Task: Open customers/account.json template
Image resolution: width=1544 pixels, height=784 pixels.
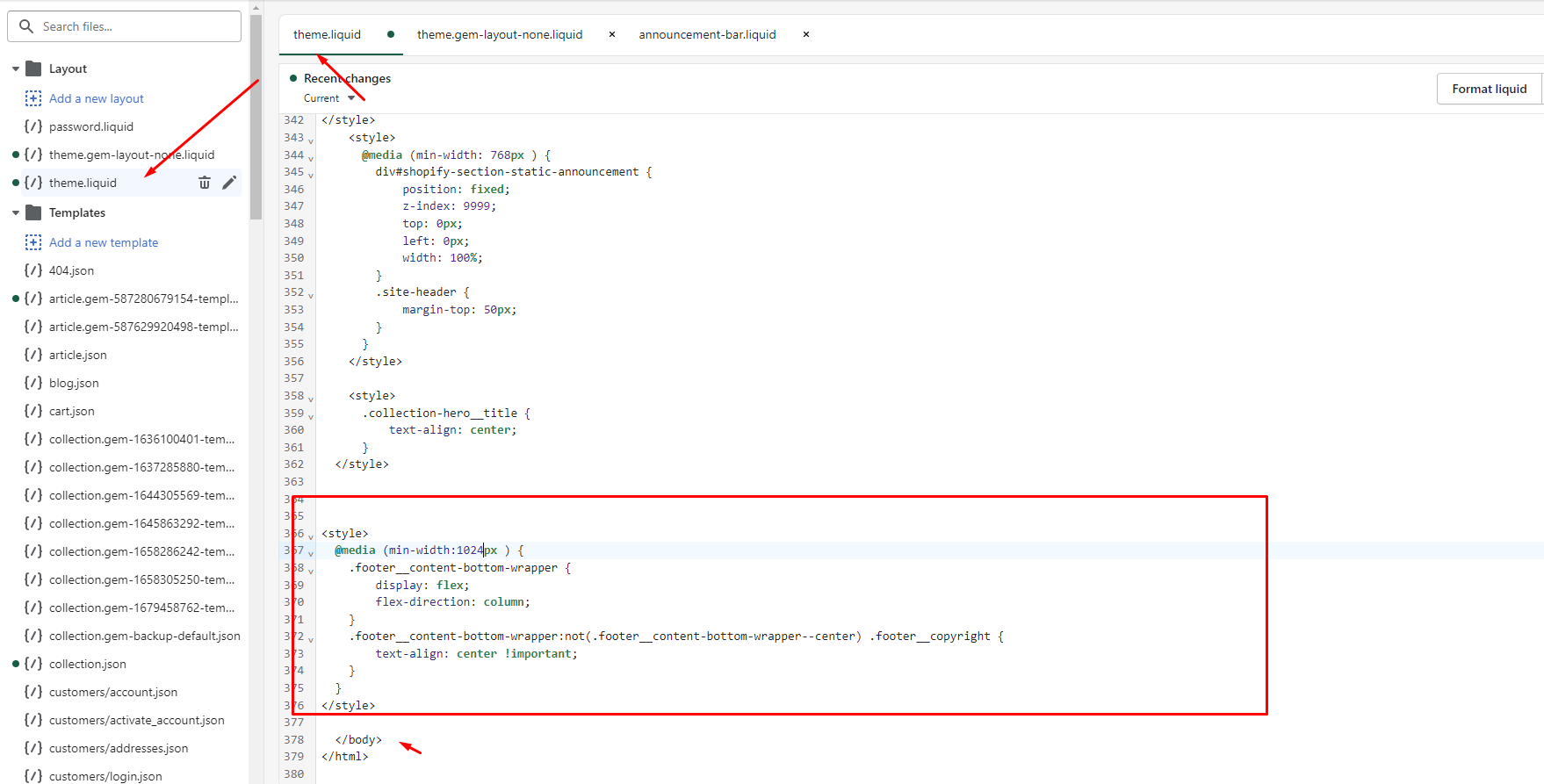Action: [113, 692]
